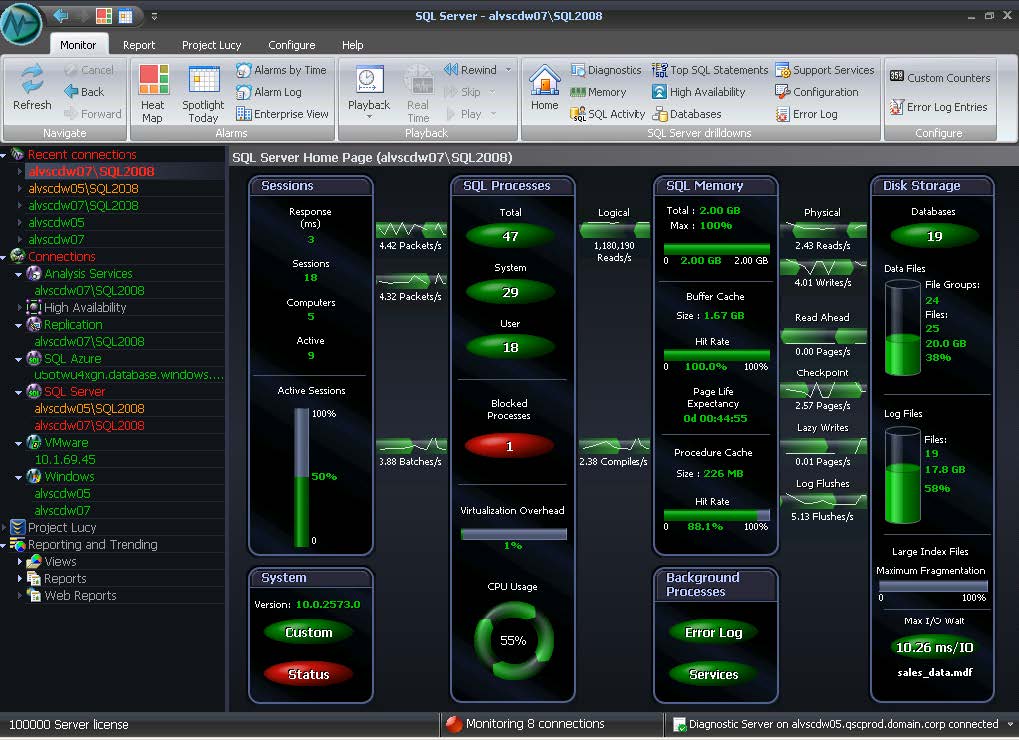Click the Monitoring 8 connections status icon
The image size is (1019, 740).
(454, 724)
